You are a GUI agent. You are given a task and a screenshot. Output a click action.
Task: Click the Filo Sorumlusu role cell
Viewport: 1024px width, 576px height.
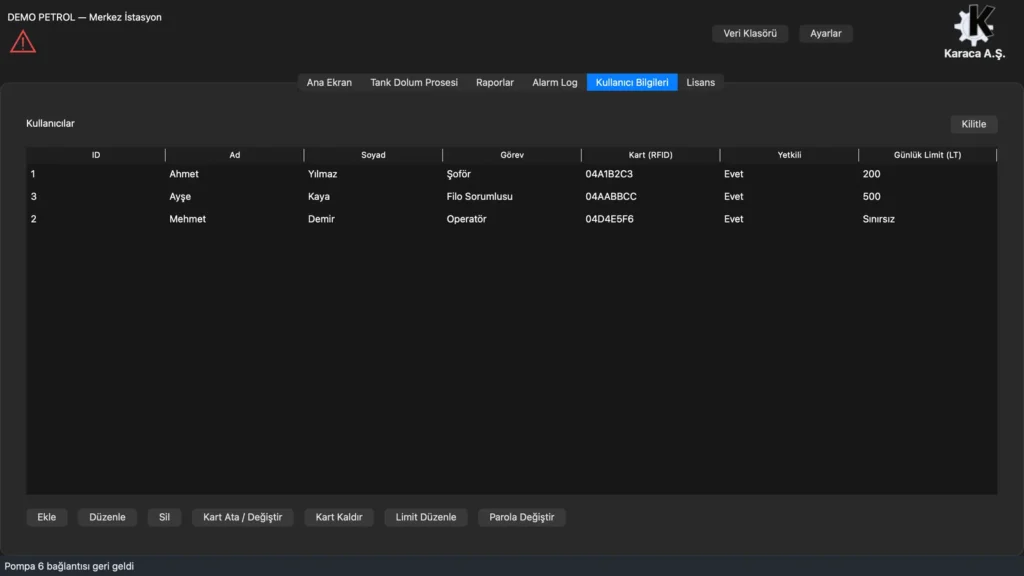coord(479,197)
